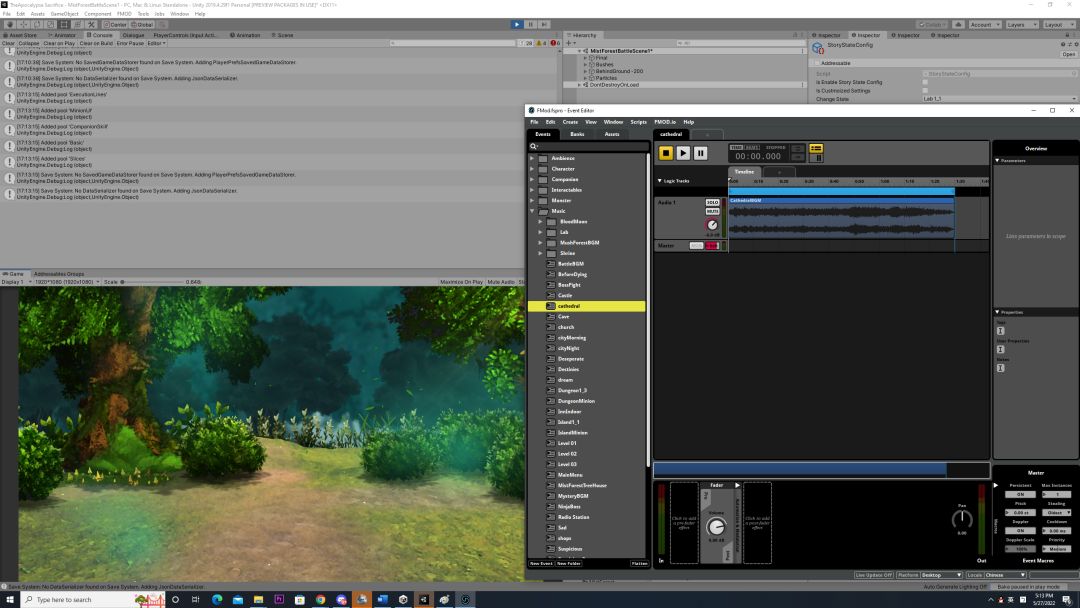Click the Unity pause button
This screenshot has width=1080, height=608.
(530, 24)
